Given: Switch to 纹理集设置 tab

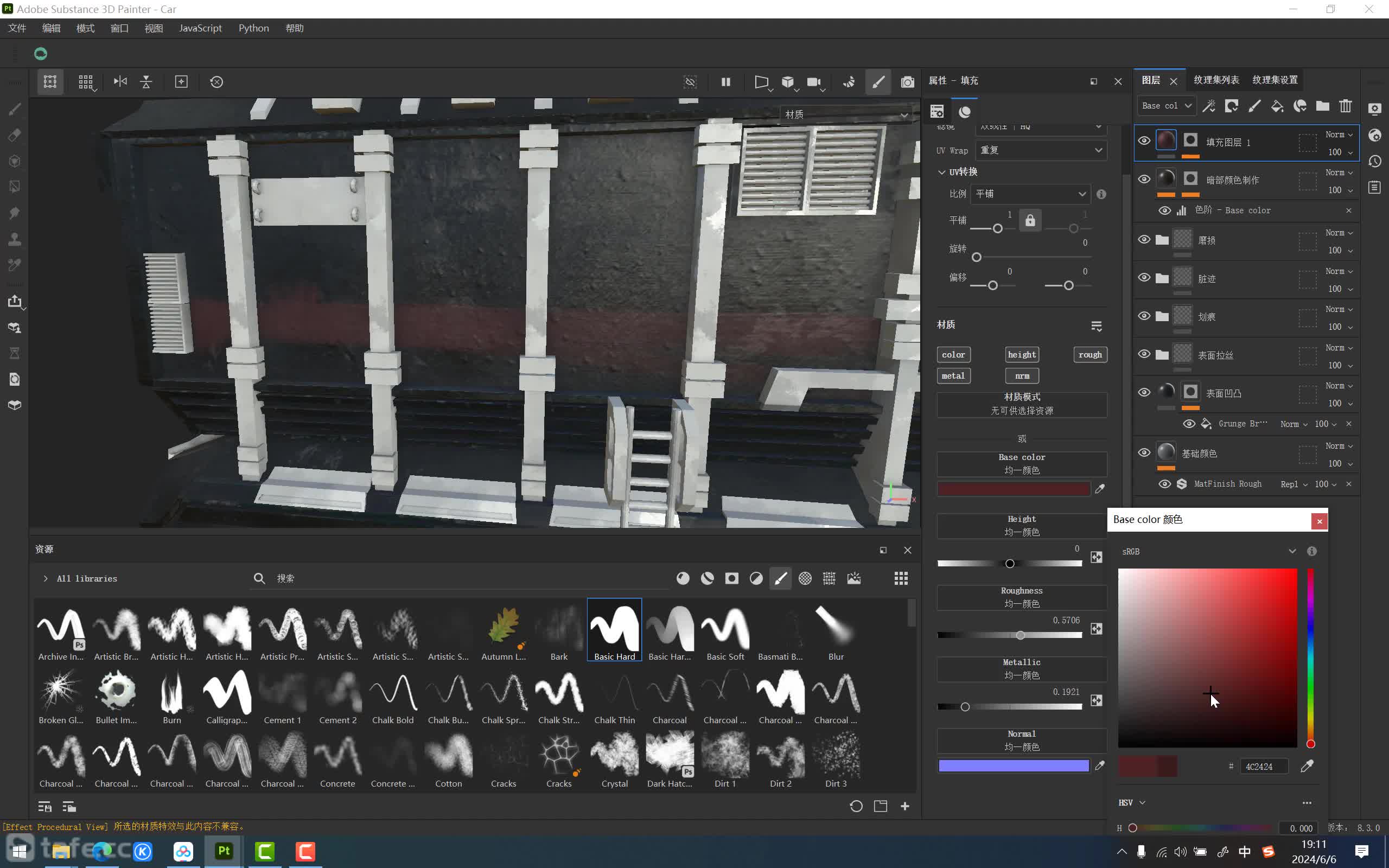Looking at the screenshot, I should click(1275, 80).
